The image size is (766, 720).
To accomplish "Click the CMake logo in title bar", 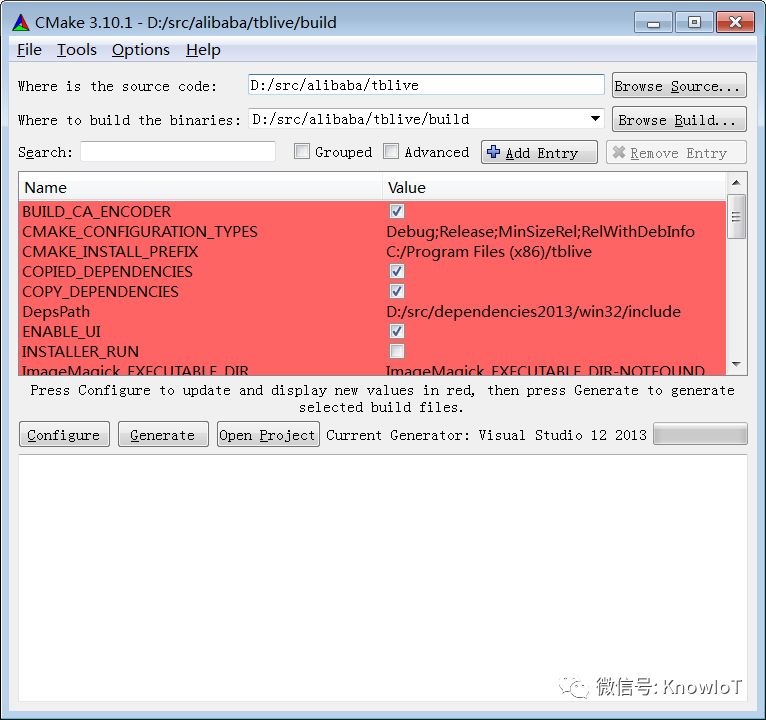I will [21, 22].
